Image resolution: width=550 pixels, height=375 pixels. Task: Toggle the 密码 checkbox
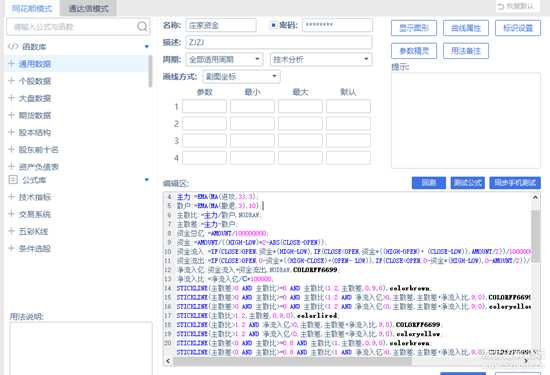tap(274, 25)
